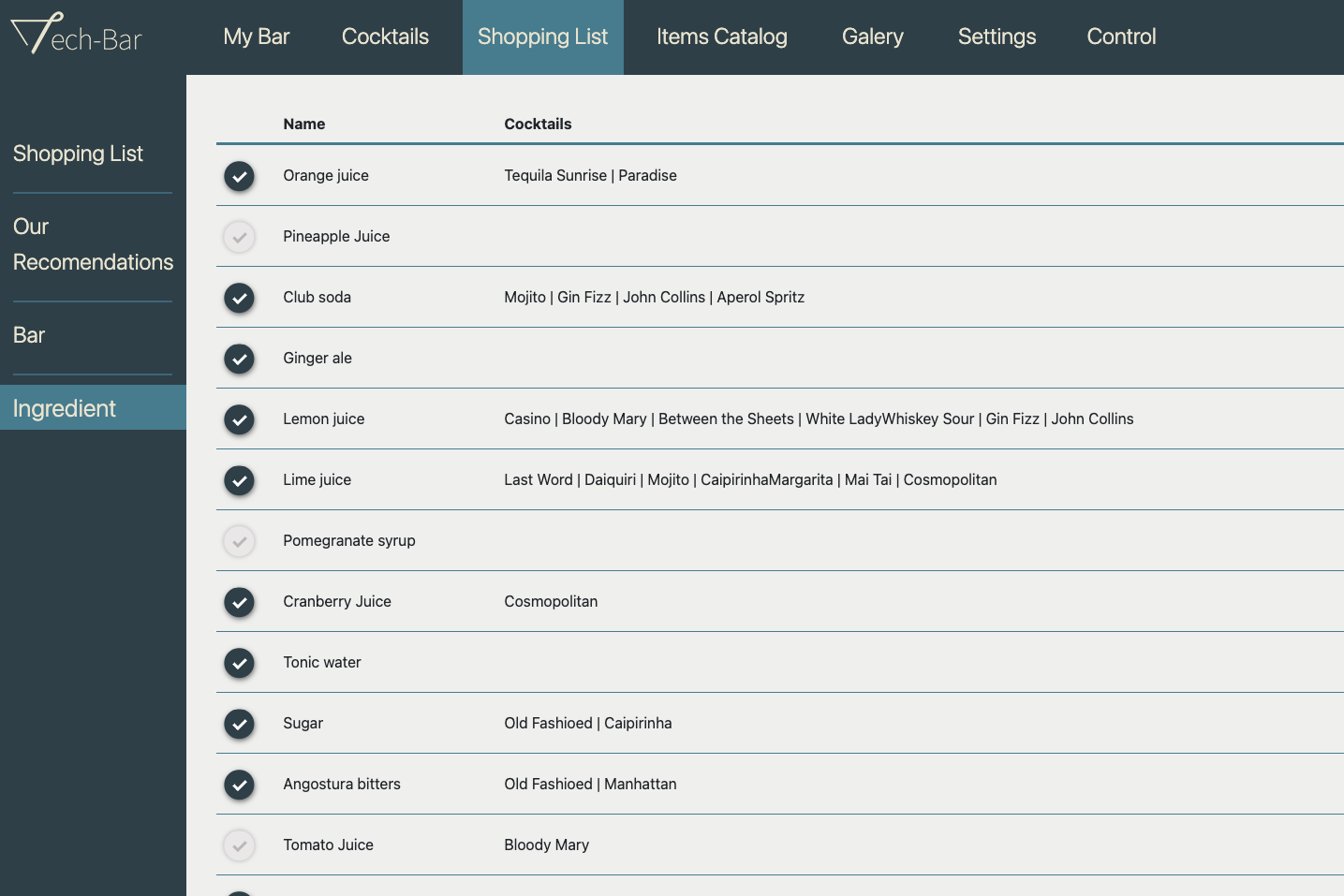The width and height of the screenshot is (1344, 896).
Task: Select Bar in the sidebar
Action: 29,335
